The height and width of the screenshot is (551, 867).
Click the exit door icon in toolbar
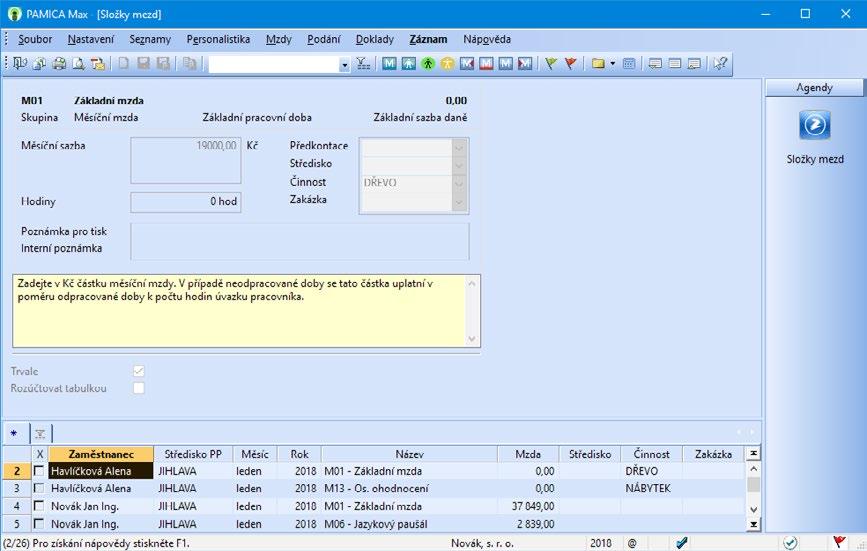(20, 64)
